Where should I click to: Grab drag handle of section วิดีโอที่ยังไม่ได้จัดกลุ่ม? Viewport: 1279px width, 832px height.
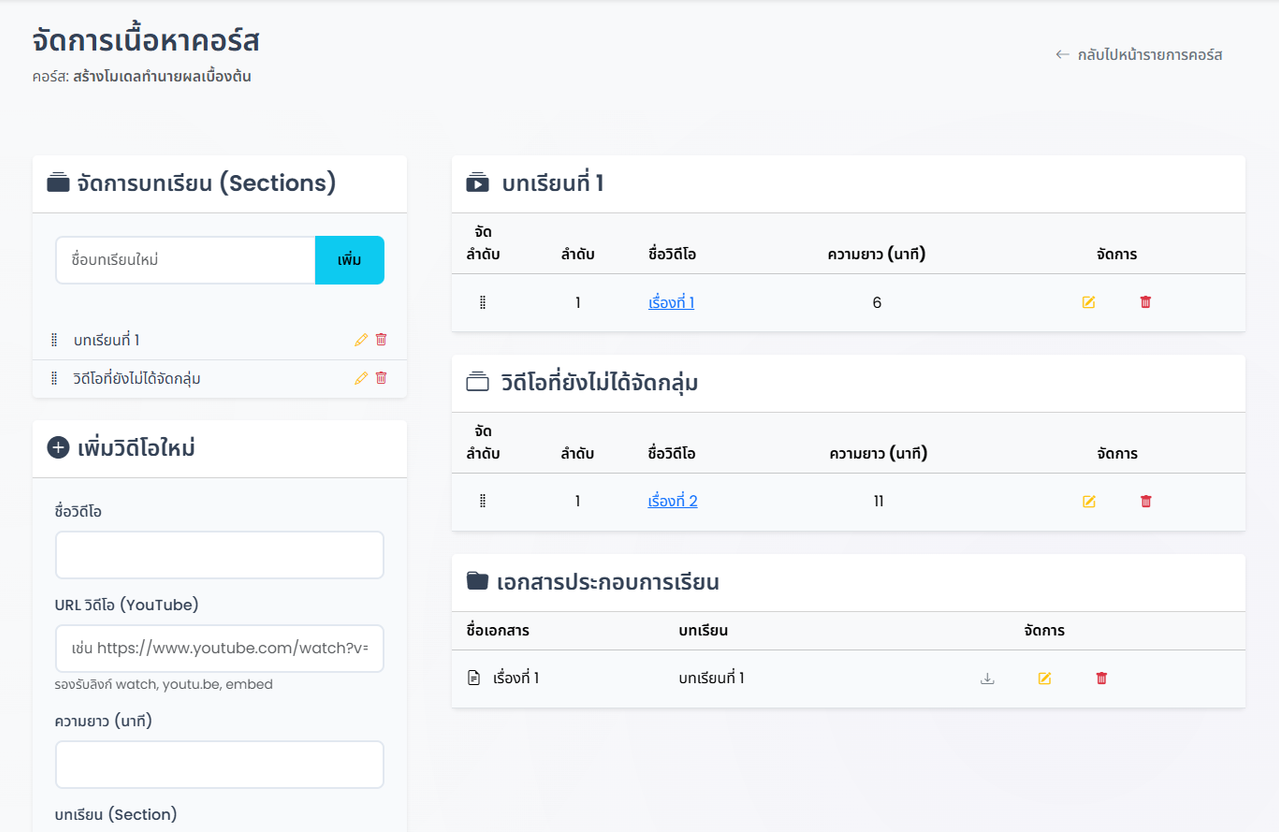54,378
